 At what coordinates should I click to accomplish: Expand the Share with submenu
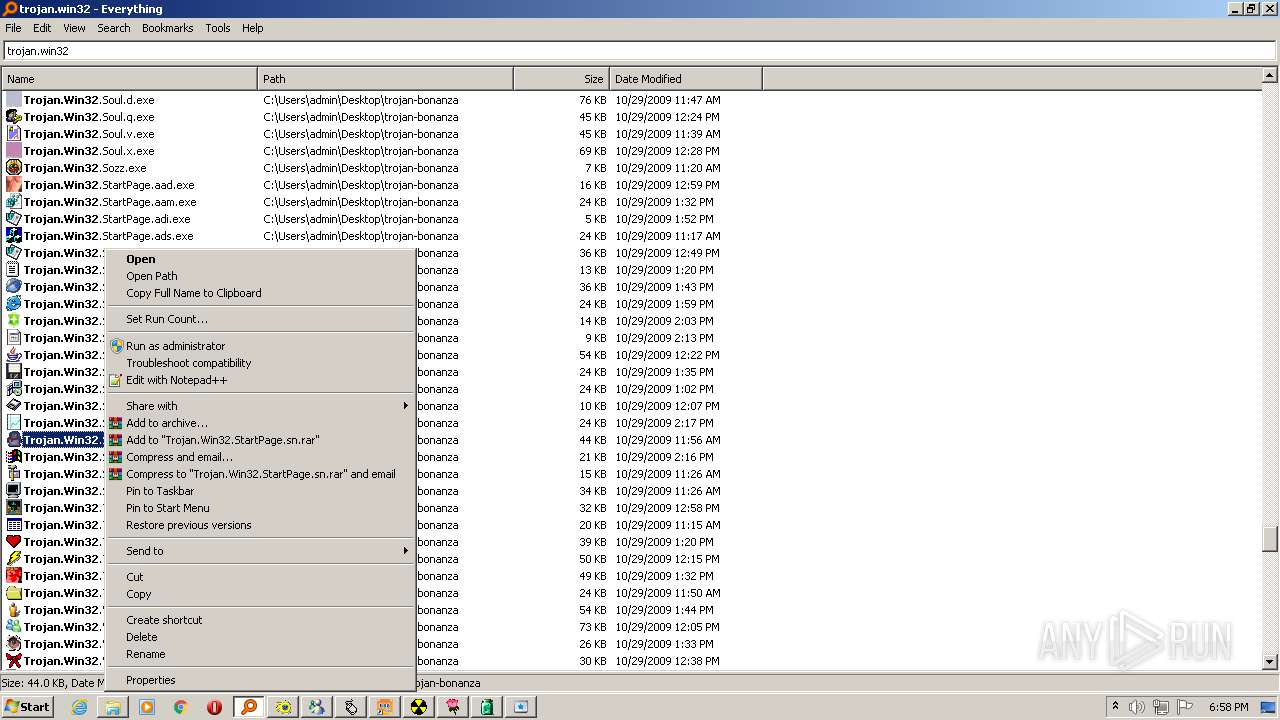tap(260, 406)
